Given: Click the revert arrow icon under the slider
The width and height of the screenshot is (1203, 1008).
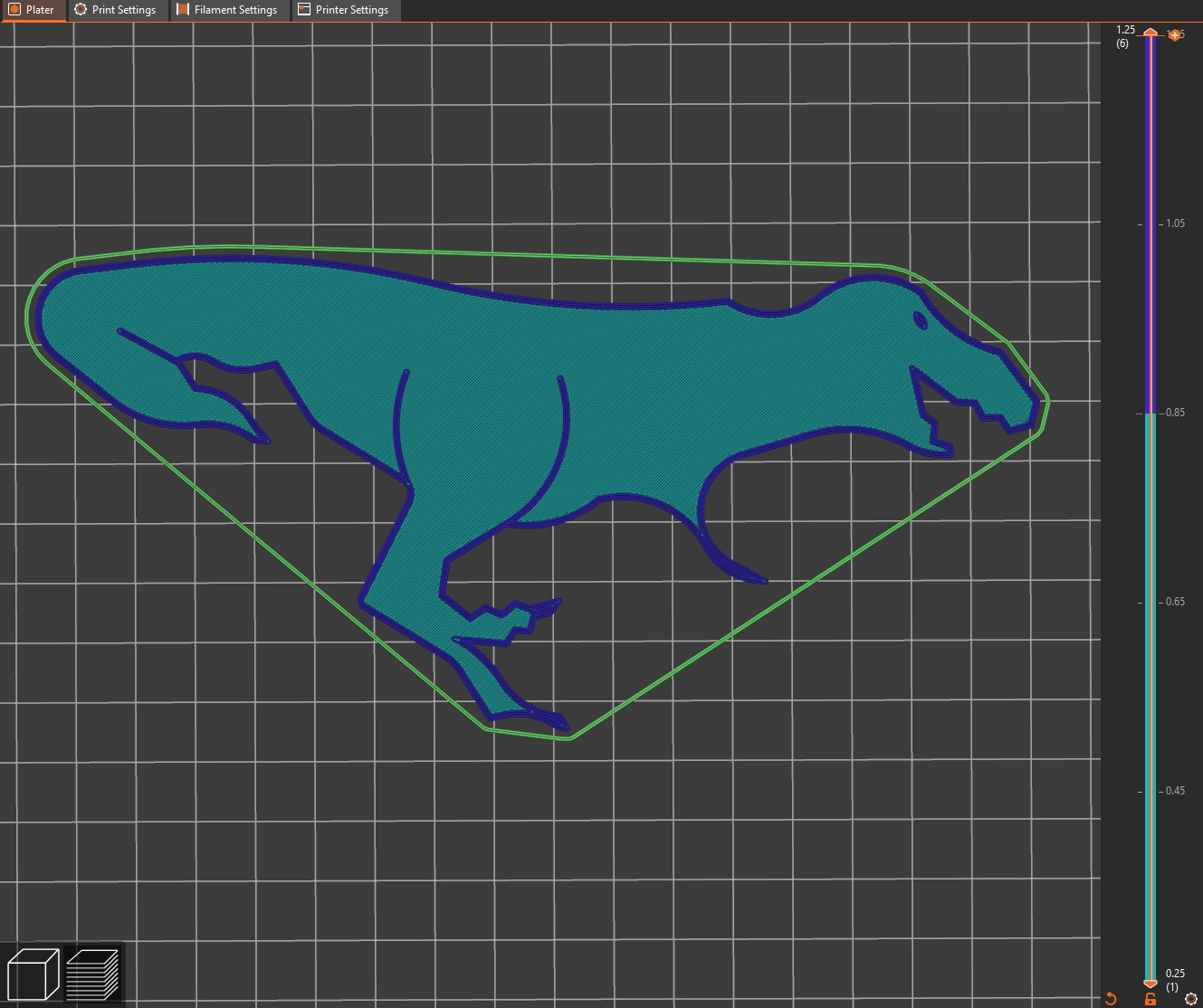Looking at the screenshot, I should [1112, 996].
